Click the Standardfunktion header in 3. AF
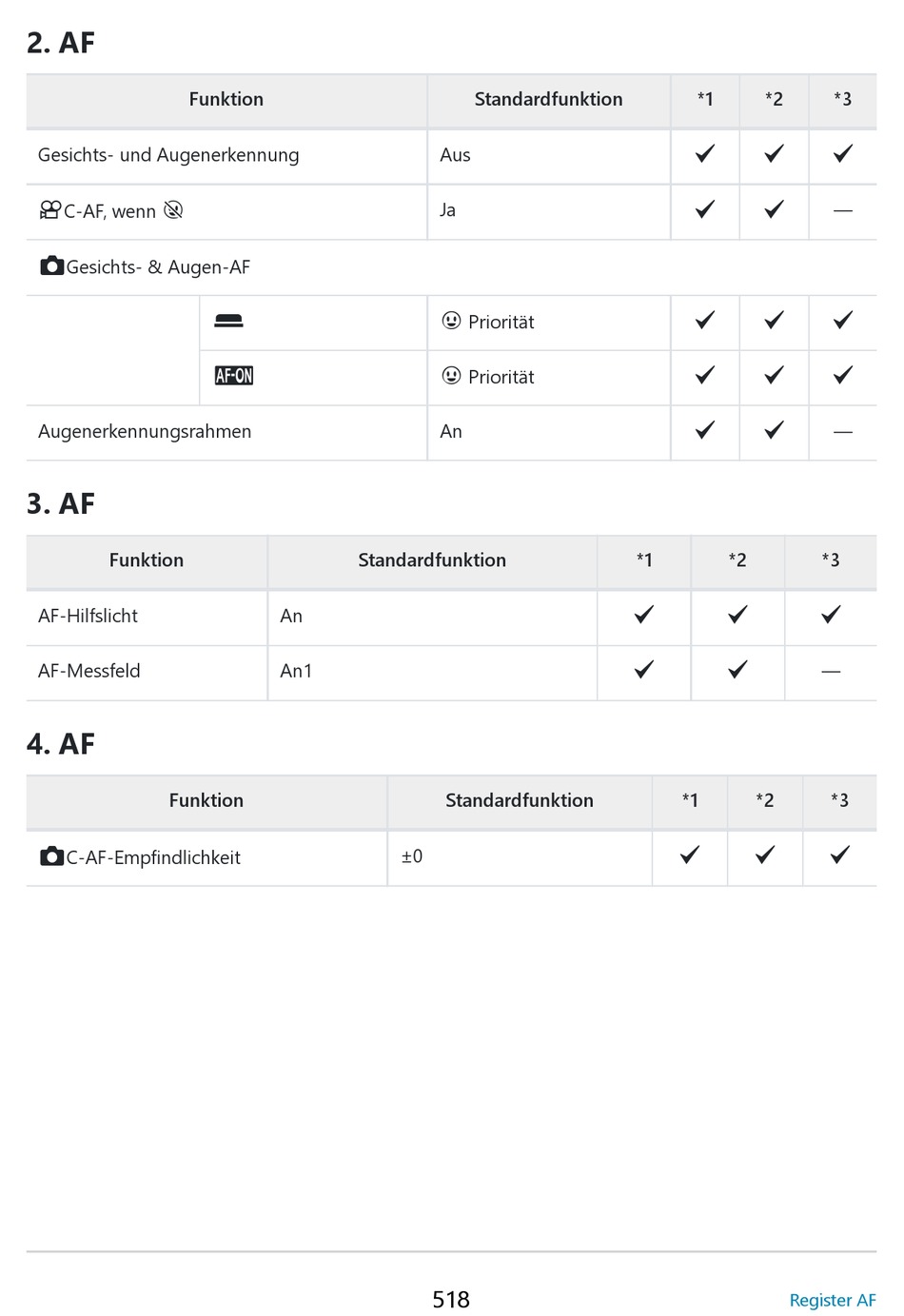 (432, 560)
